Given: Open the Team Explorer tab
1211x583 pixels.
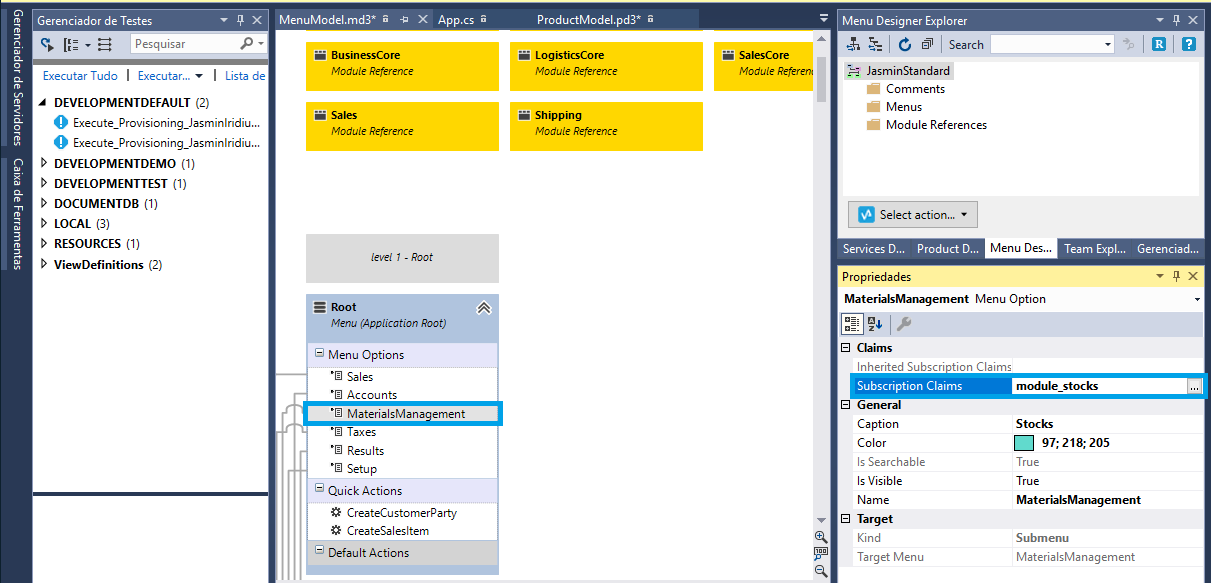Looking at the screenshot, I should point(1095,249).
